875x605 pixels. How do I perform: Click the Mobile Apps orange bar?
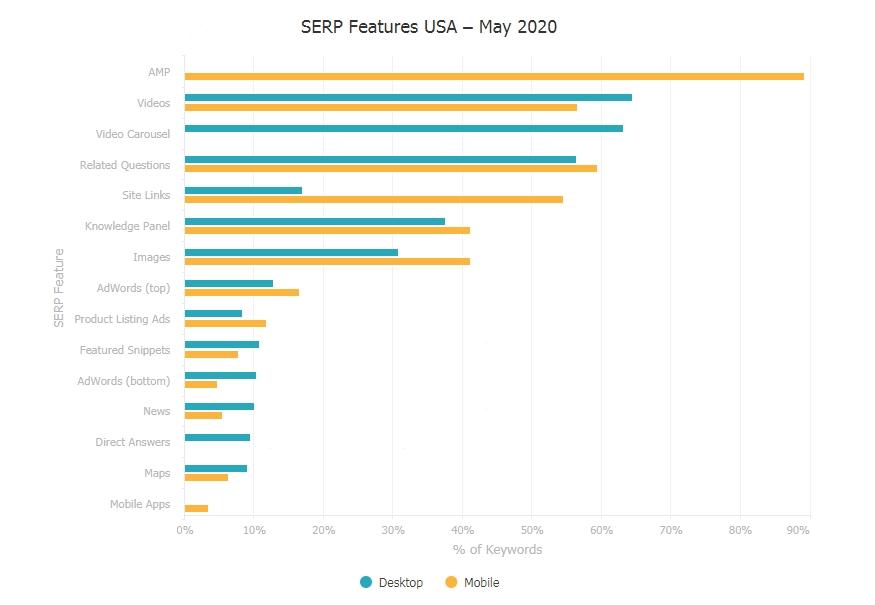coord(196,509)
